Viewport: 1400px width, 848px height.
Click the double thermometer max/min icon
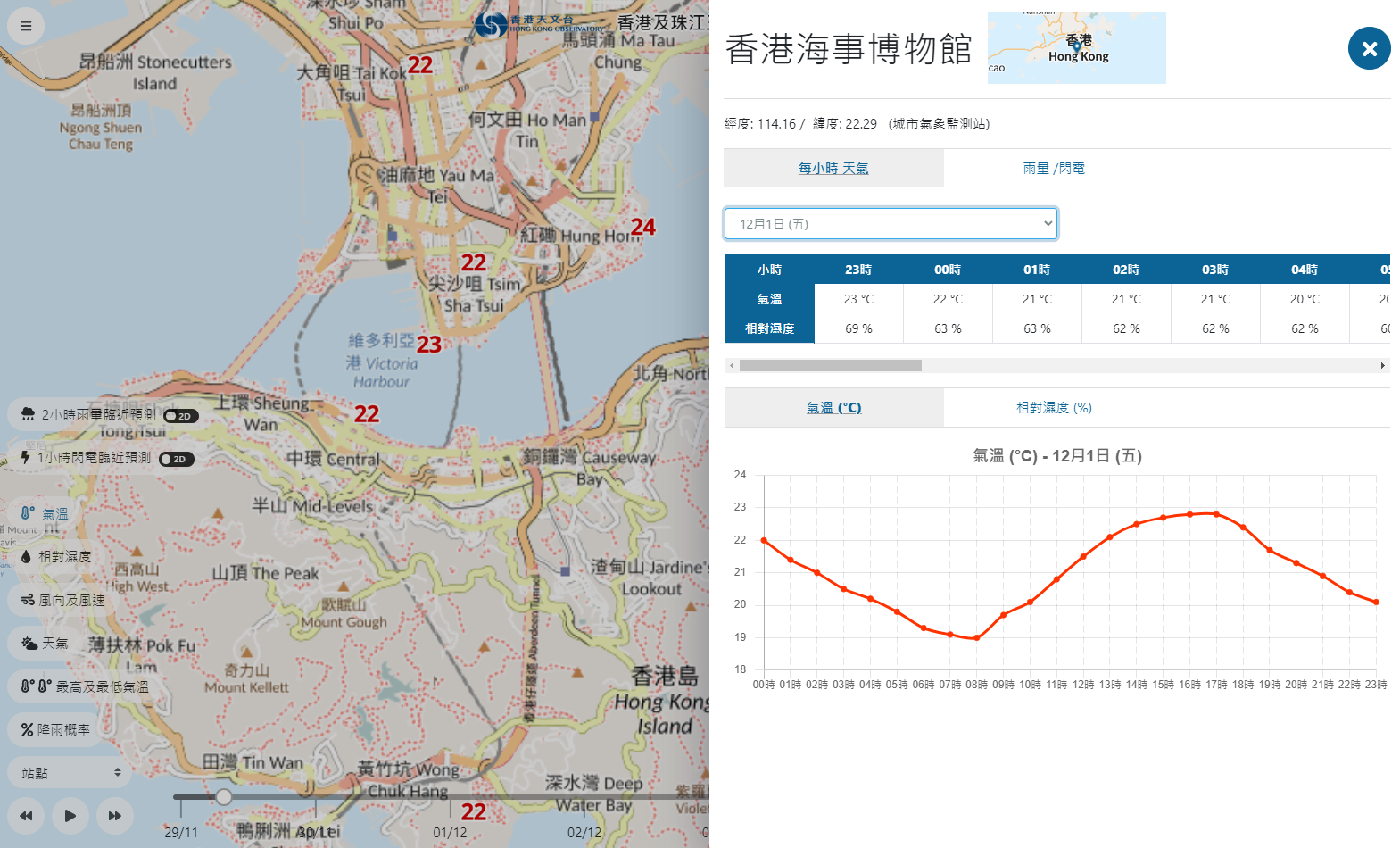tap(36, 686)
